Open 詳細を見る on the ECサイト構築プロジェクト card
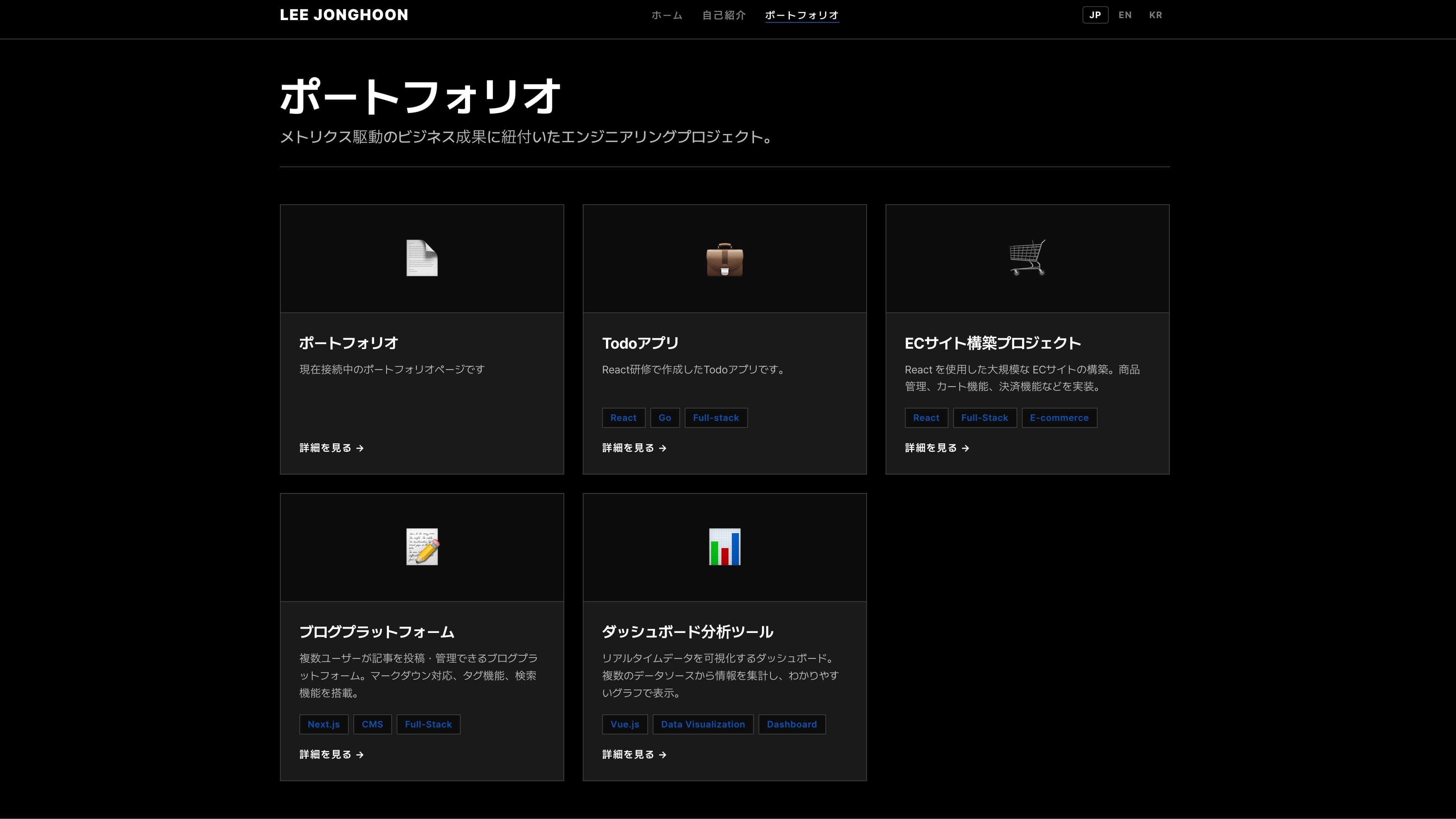Screen dimensions: 1456x819 (937, 448)
